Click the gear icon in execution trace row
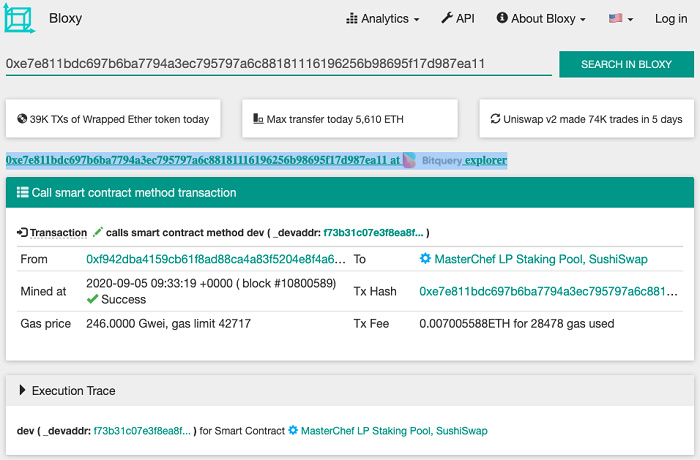The width and height of the screenshot is (700, 460). (293, 430)
